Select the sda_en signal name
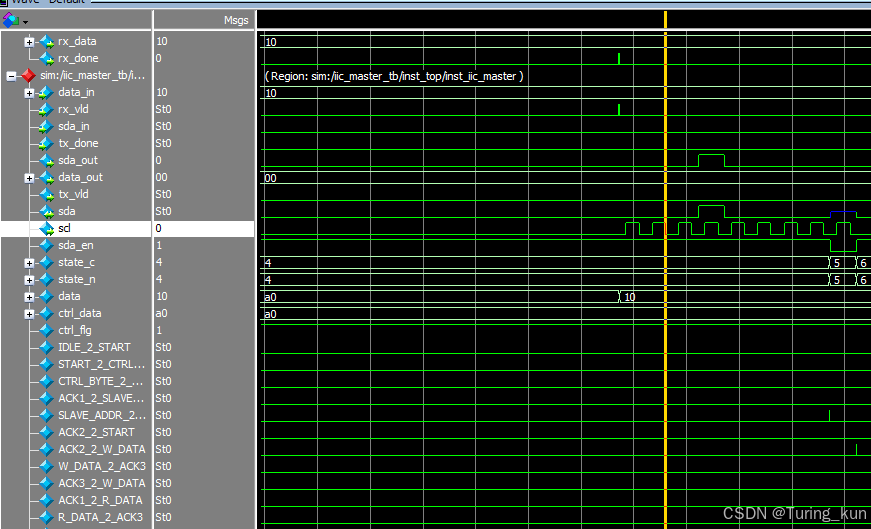The width and height of the screenshot is (871, 529). pyautogui.click(x=76, y=246)
